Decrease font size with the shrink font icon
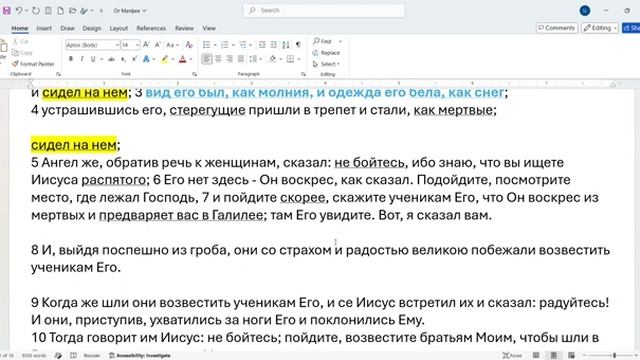The width and height of the screenshot is (640, 360). pyautogui.click(x=158, y=44)
